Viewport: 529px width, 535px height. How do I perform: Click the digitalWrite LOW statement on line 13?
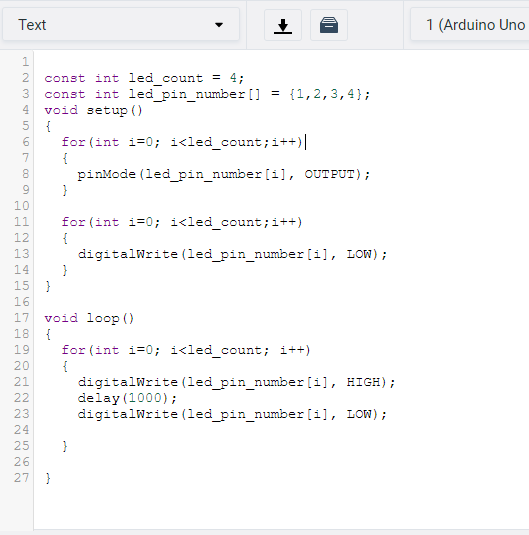[232, 254]
